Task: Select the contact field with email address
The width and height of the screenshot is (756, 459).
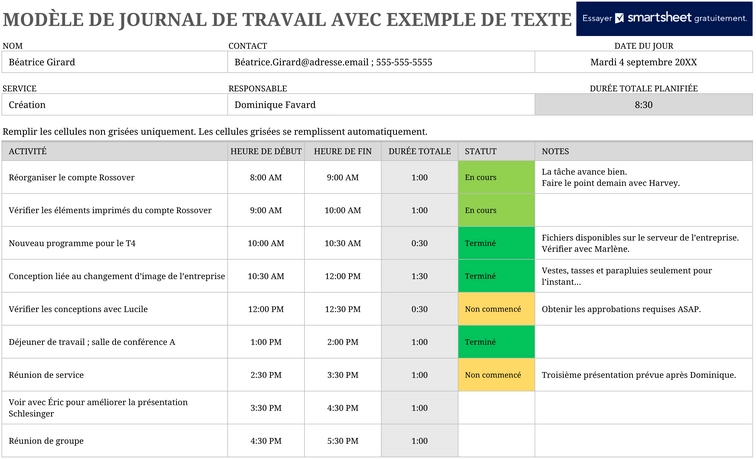Action: (x=381, y=62)
